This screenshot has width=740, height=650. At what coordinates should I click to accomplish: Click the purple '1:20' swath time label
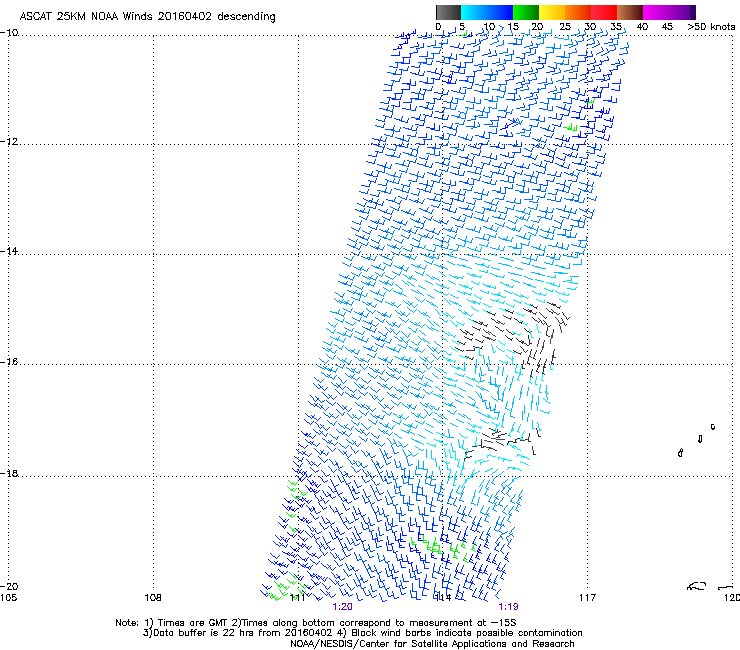point(343,607)
